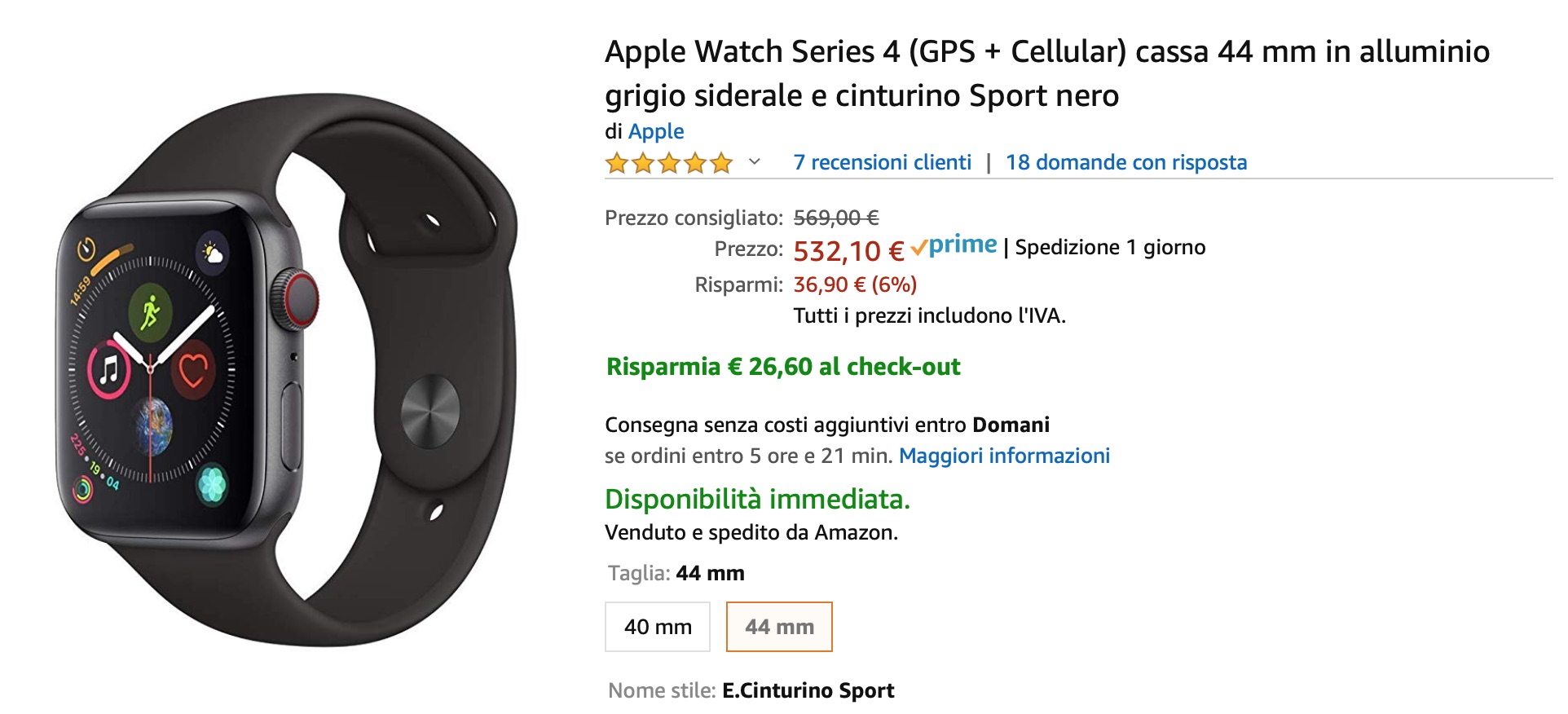This screenshot has width=1568, height=714.
Task: Click the 7 recensioni clienti link
Action: pos(881,162)
